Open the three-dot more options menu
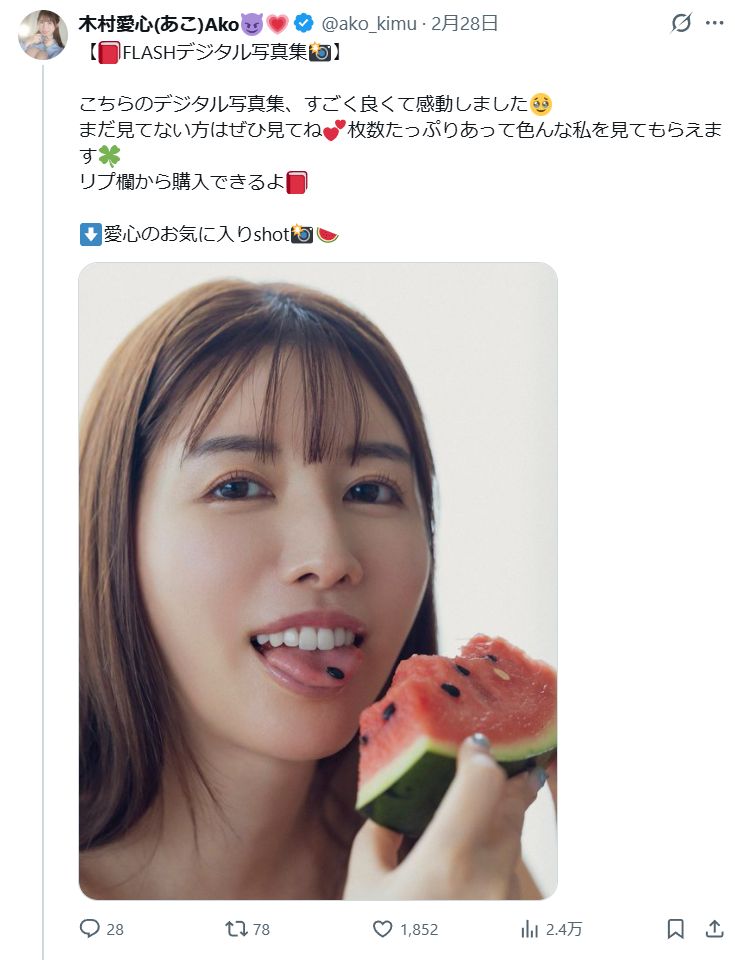Image resolution: width=735 pixels, height=960 pixels. point(714,23)
